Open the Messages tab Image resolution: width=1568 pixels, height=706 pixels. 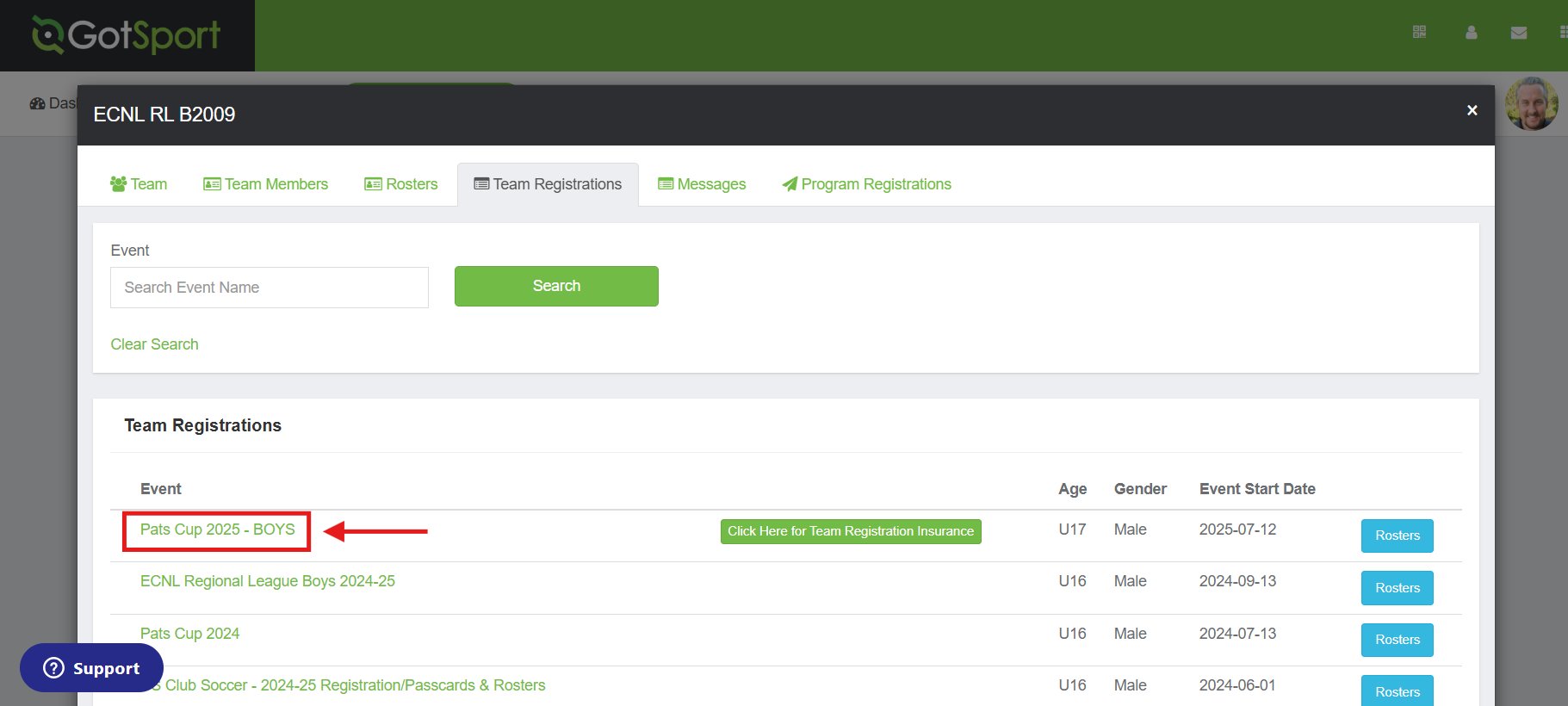tap(702, 184)
